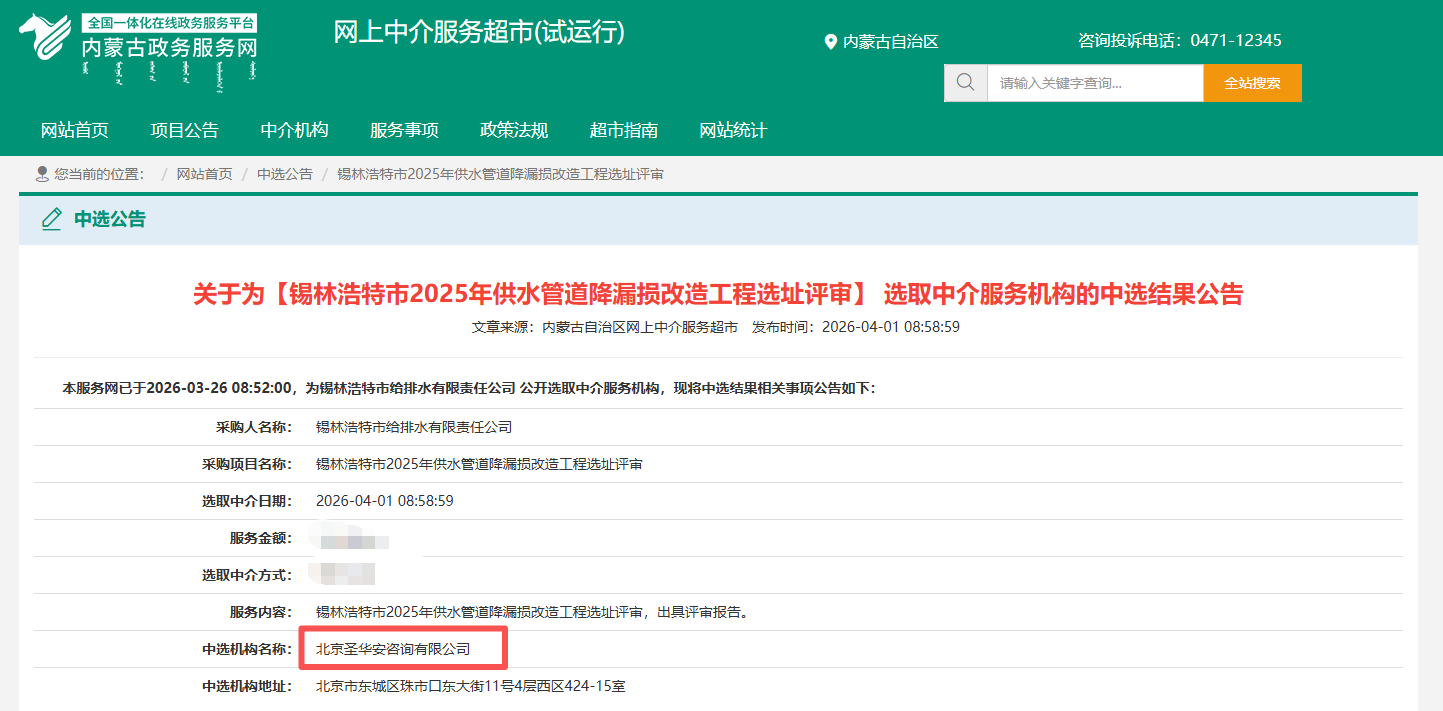This screenshot has height=711, width=1443.
Task: Click the 中选公告 breadcrumb link
Action: point(285,174)
